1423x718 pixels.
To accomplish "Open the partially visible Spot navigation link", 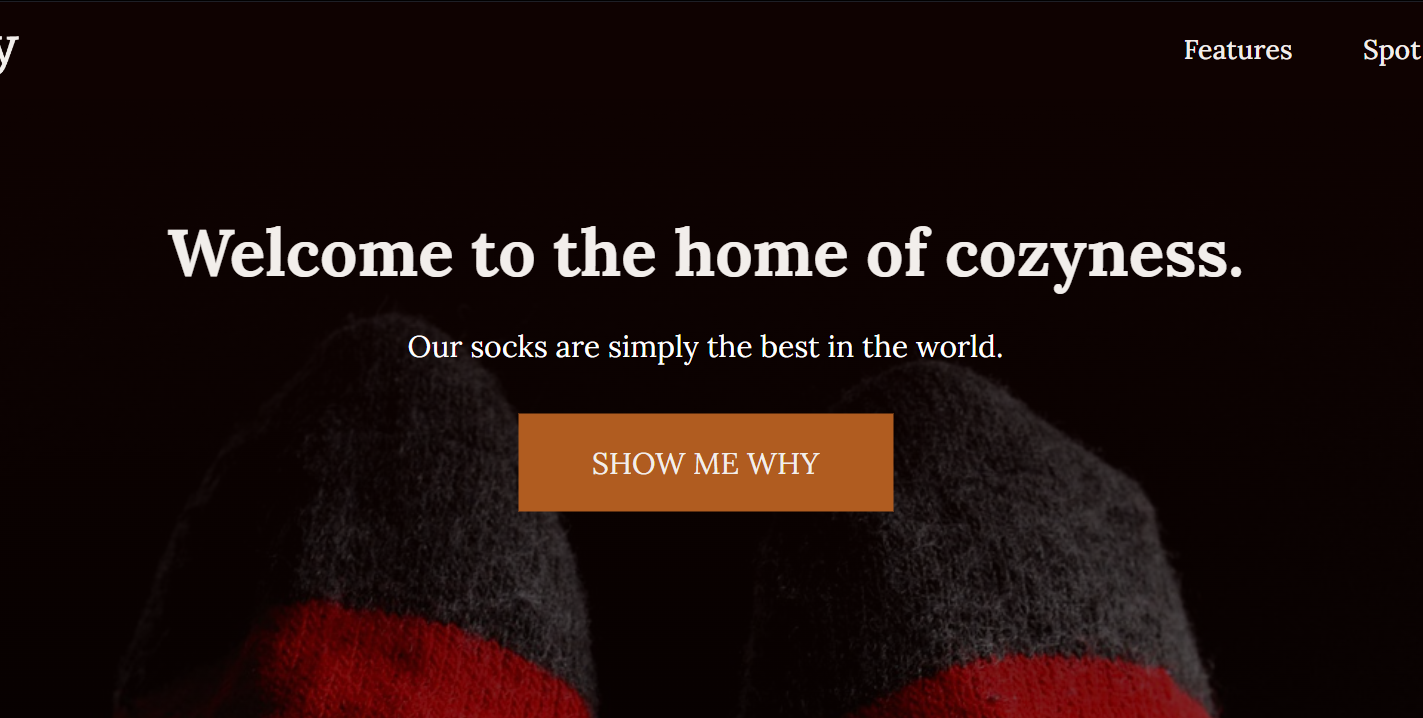I will (1393, 51).
